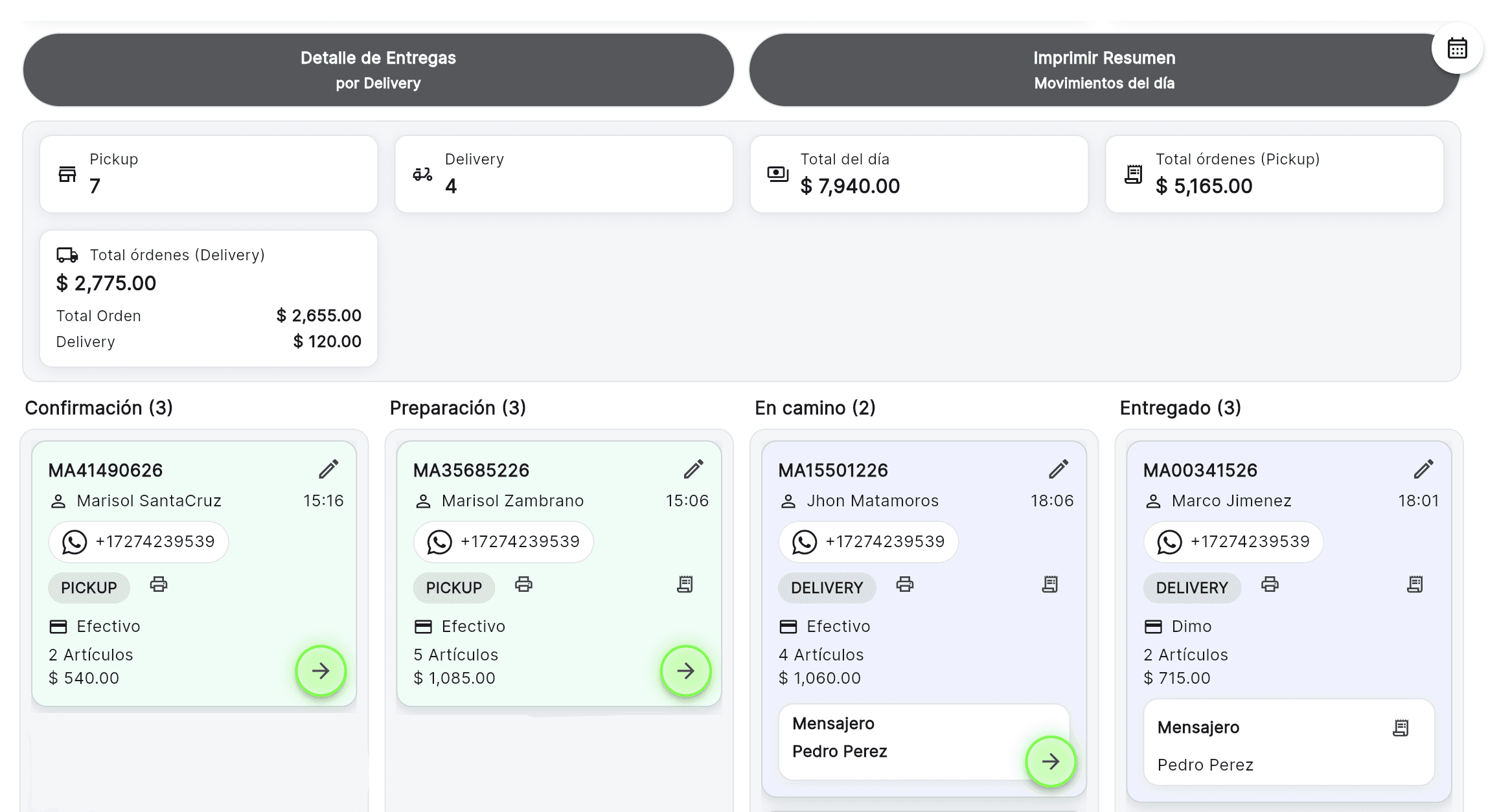
Task: View receipt icon on order MA35685226
Action: click(685, 585)
